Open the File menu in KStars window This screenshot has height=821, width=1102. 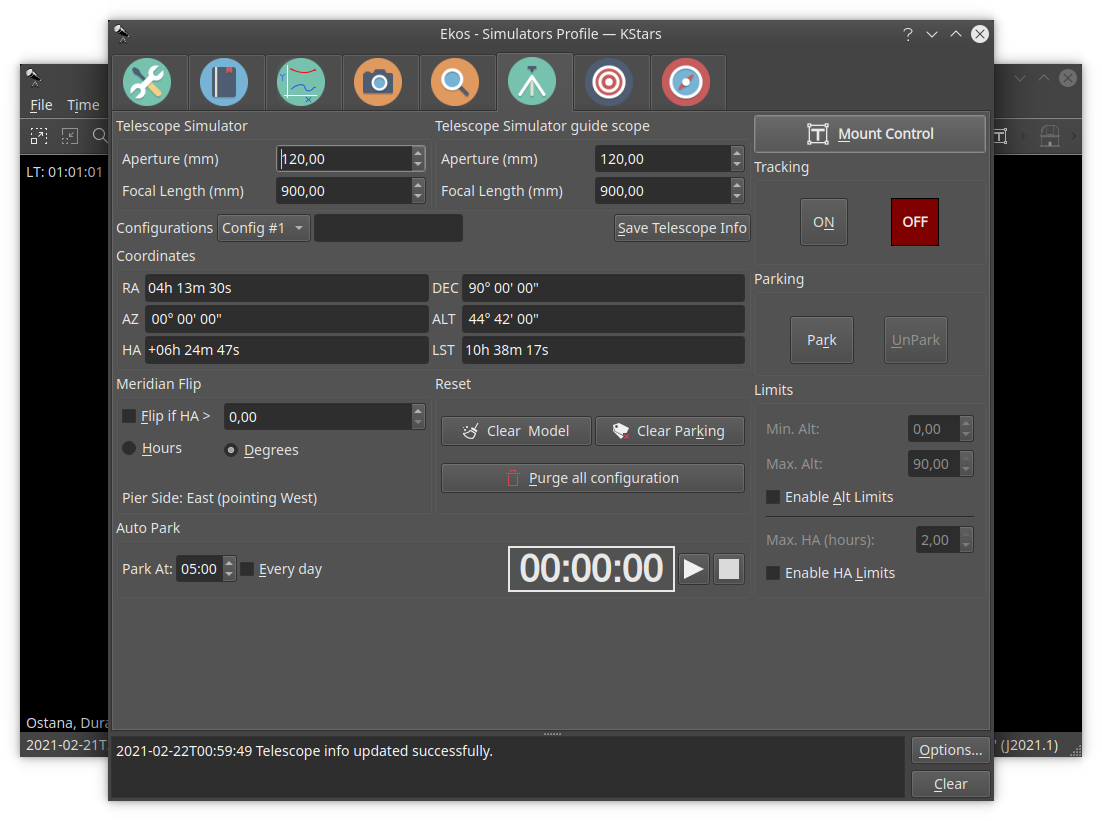(x=41, y=105)
